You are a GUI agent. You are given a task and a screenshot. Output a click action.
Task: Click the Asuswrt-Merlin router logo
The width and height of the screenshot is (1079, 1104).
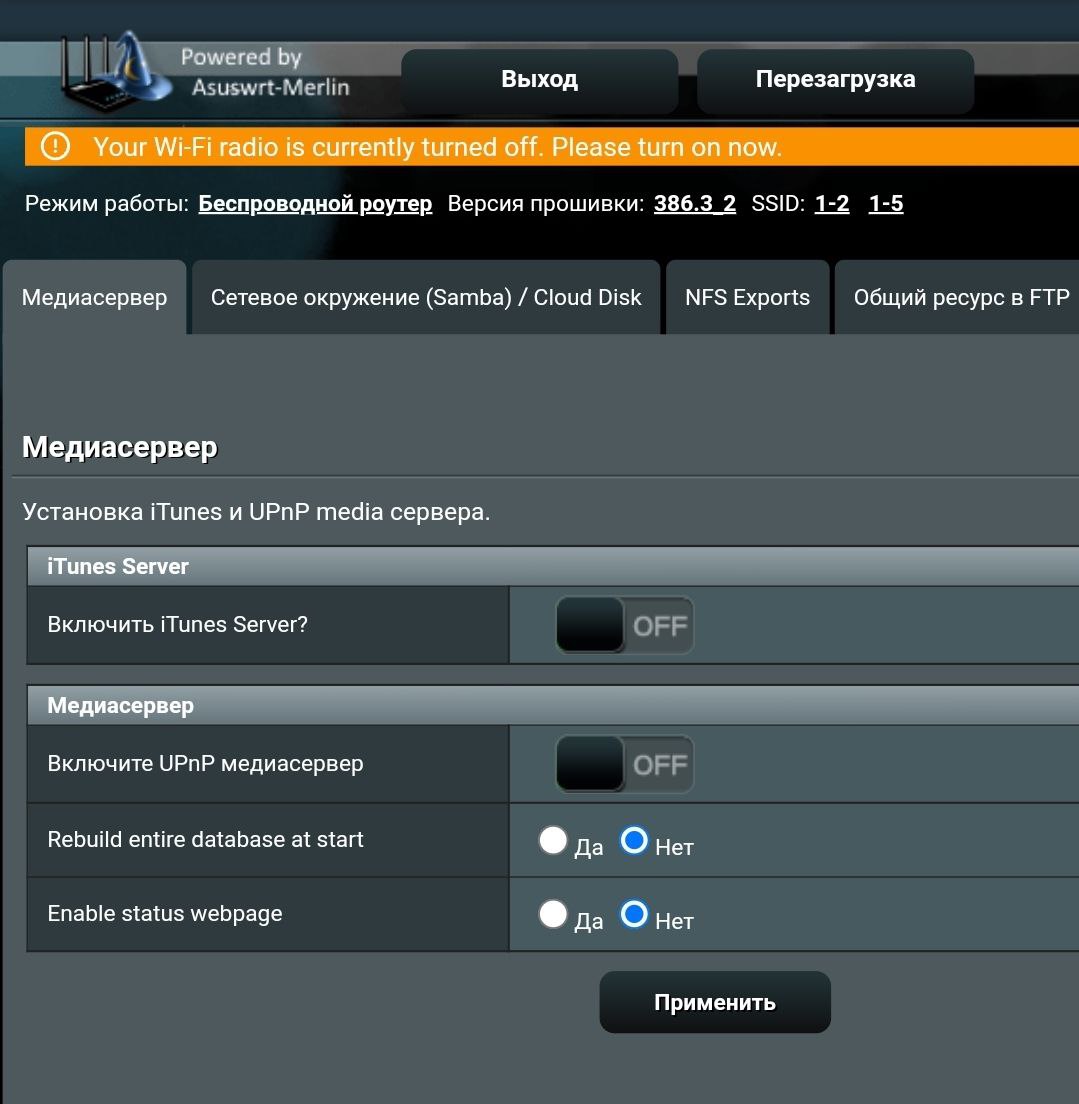pos(116,73)
